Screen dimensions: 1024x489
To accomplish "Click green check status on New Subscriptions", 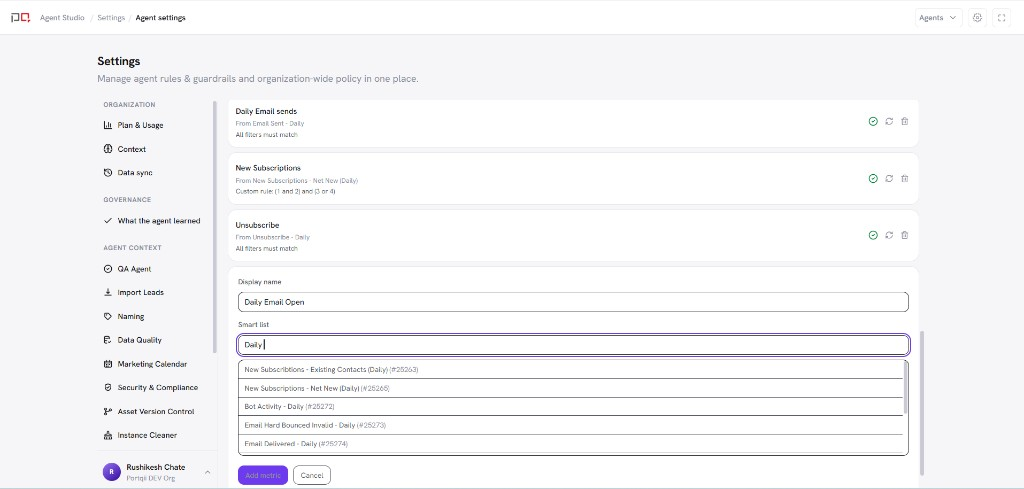I will 873,178.
